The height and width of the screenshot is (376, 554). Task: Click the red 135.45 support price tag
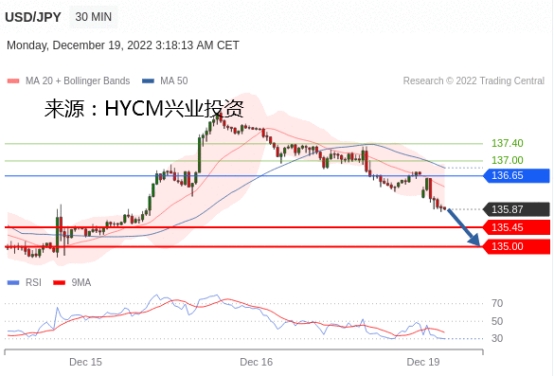pyautogui.click(x=517, y=227)
